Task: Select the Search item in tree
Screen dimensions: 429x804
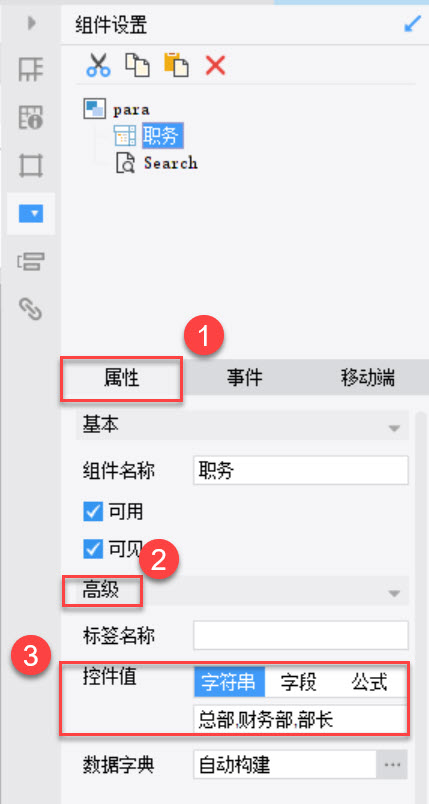Action: coord(171,163)
